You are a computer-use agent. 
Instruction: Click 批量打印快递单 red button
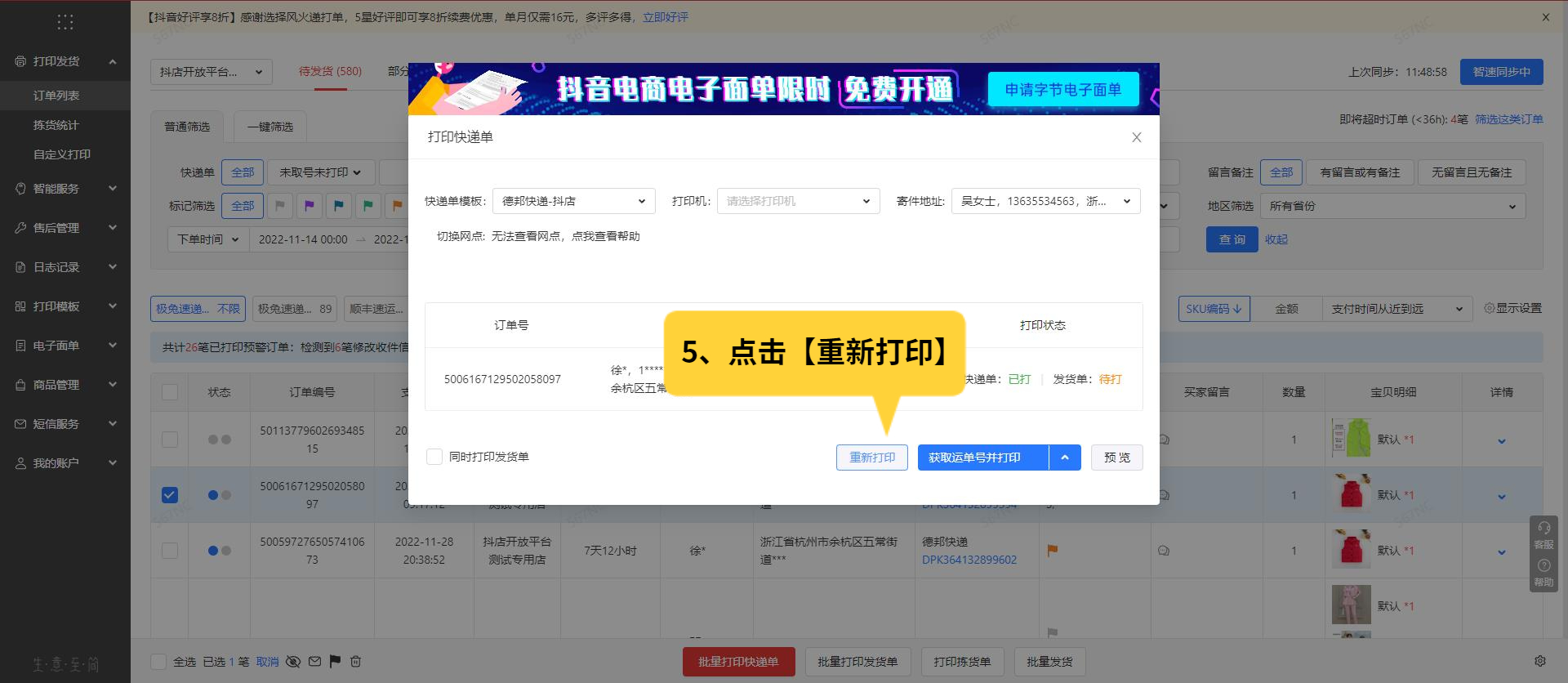[x=738, y=662]
